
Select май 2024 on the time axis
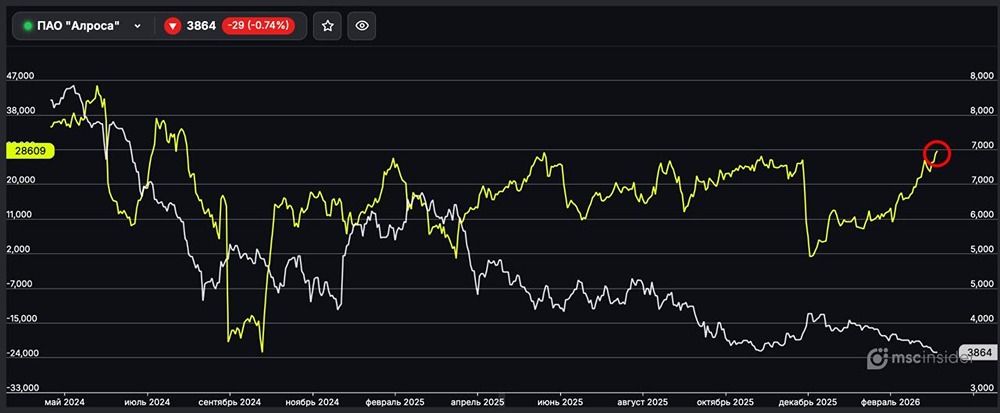[x=65, y=401]
